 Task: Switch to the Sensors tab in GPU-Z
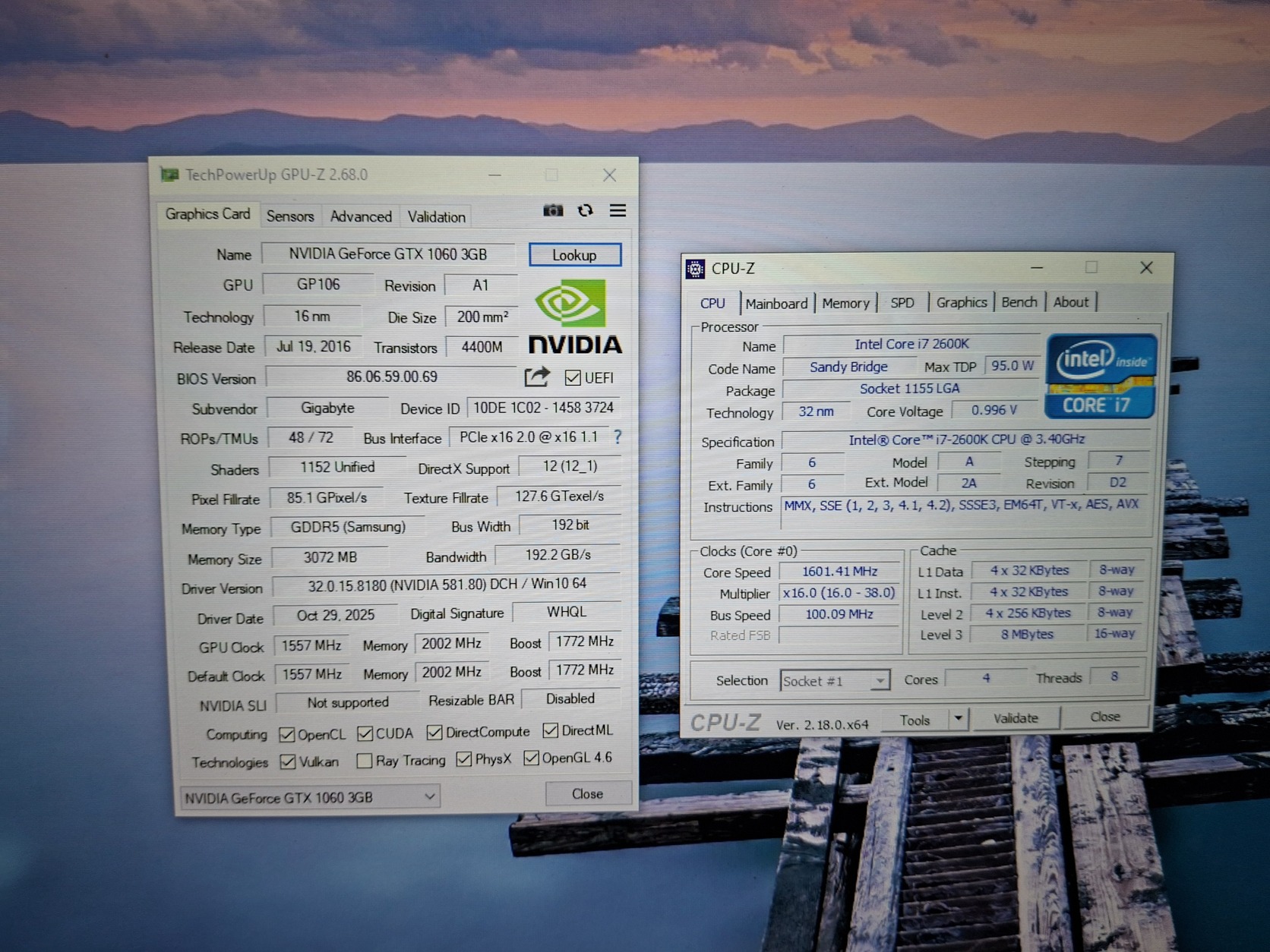pos(290,216)
